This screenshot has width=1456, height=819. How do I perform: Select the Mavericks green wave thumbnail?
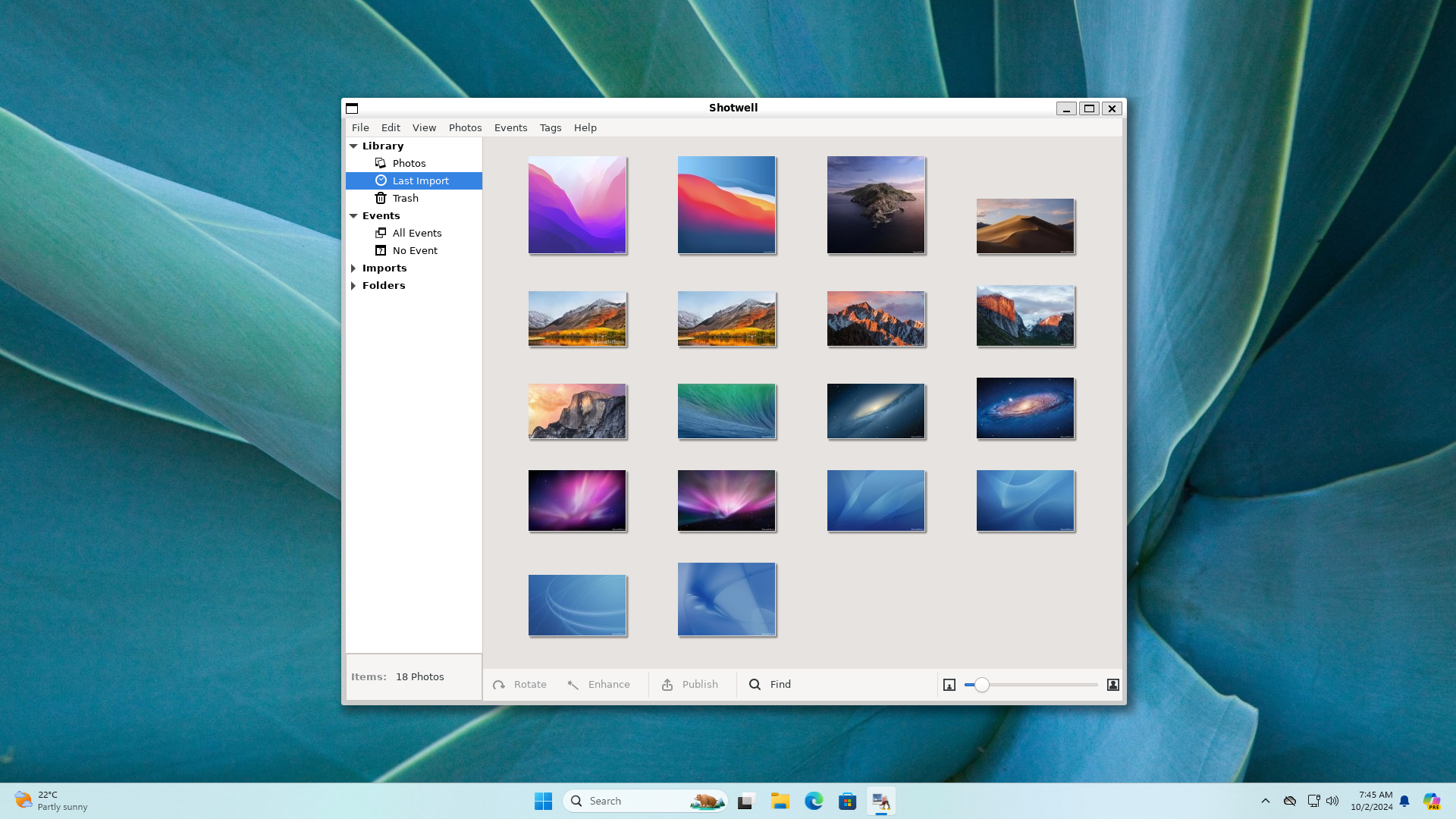(x=726, y=411)
